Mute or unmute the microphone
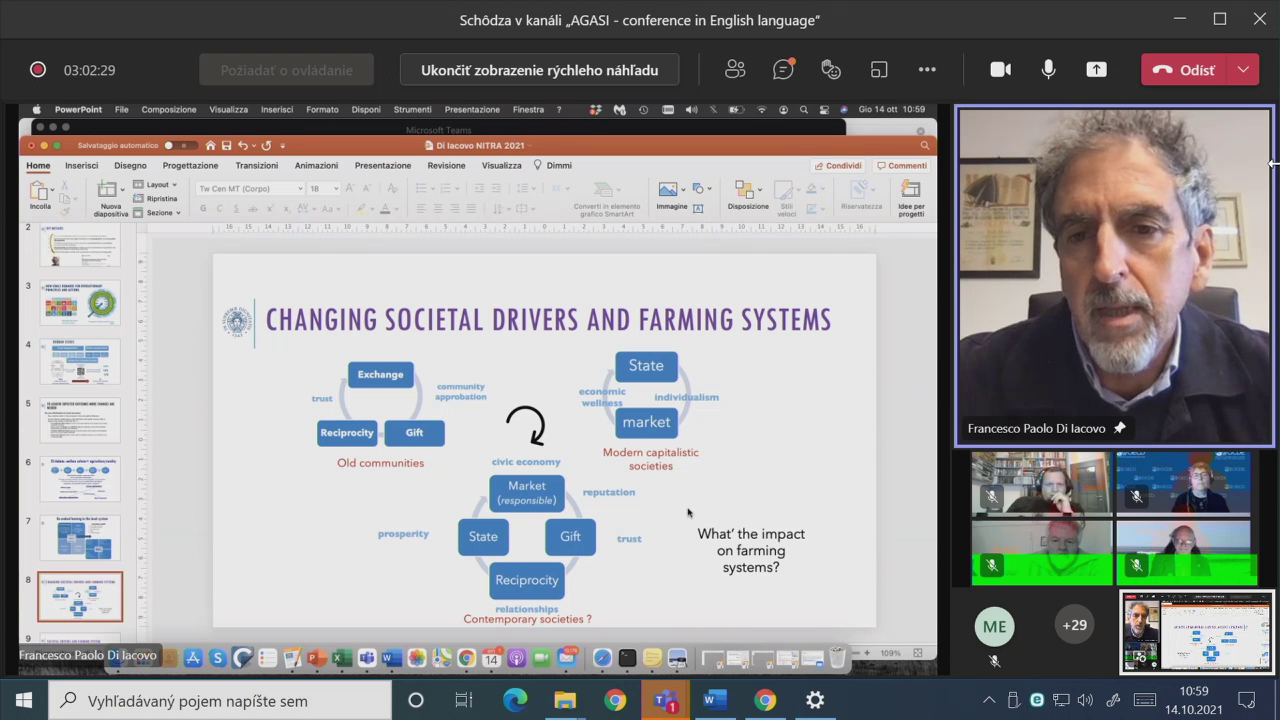1280x720 pixels. pos(1048,70)
